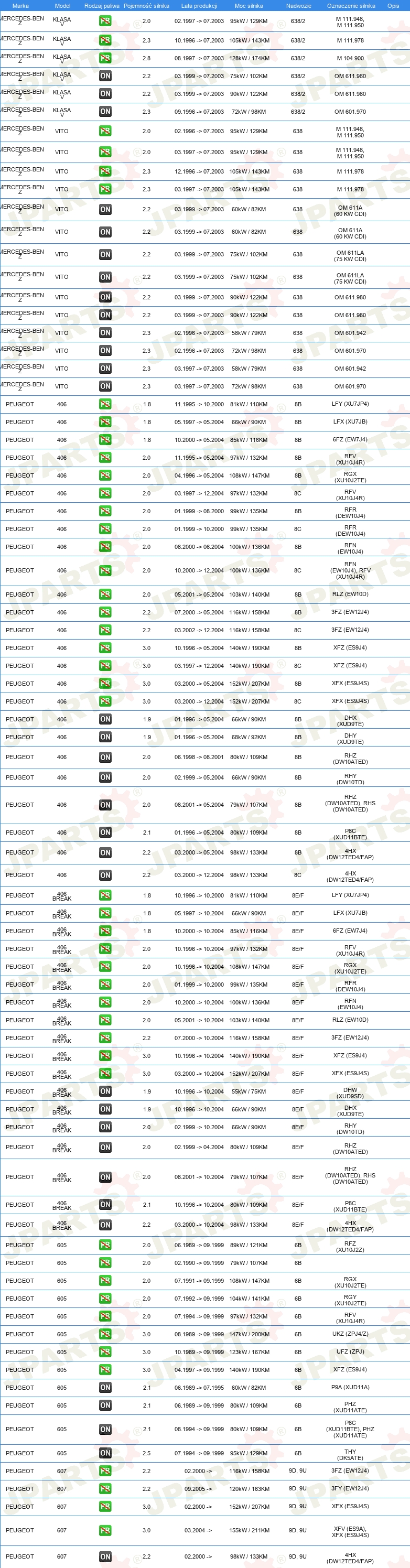Click petrol icon in 406 Break RLZ (EW10D) row

[105, 1020]
